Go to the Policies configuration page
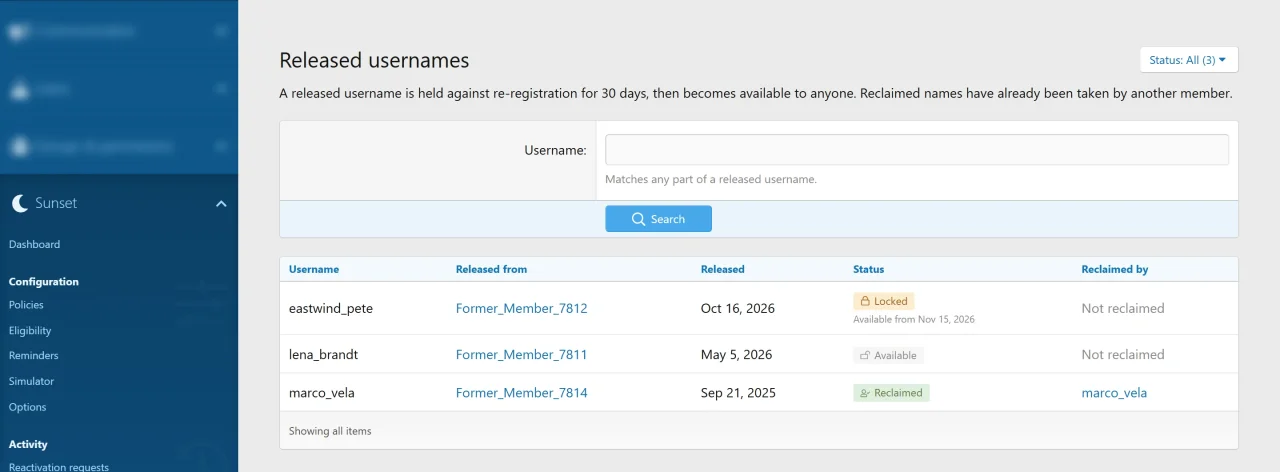This screenshot has width=1280, height=472. [x=26, y=305]
